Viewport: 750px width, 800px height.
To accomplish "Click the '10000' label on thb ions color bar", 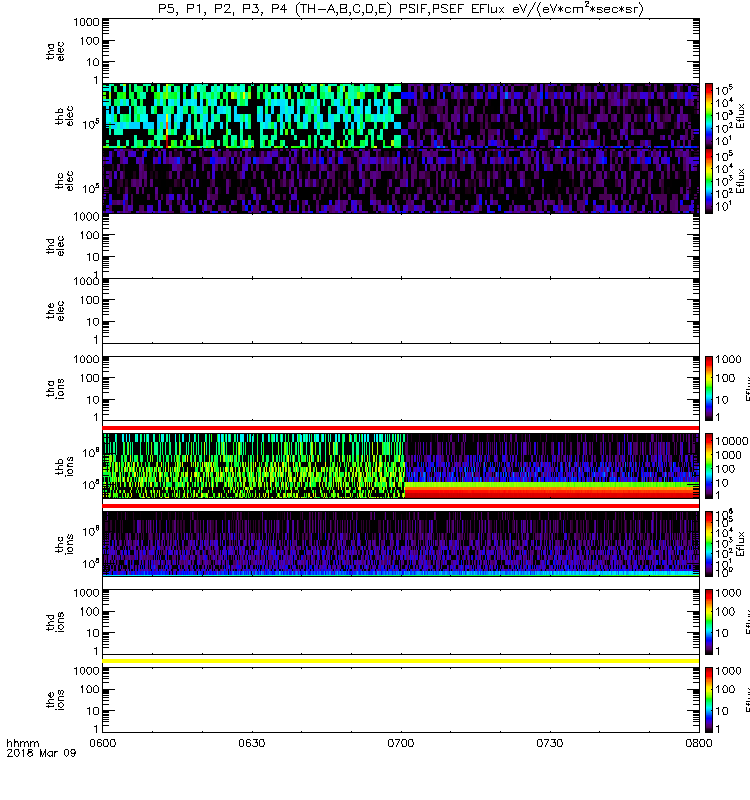I will (x=732, y=441).
